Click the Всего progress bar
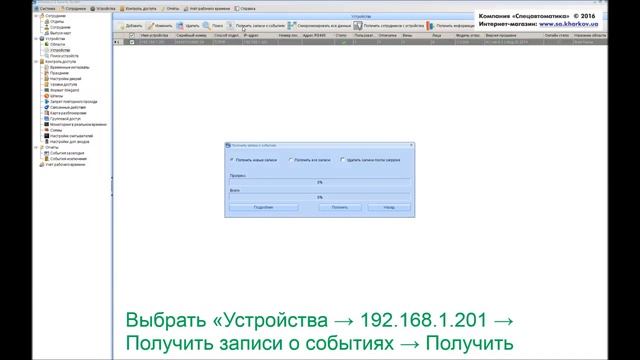The height and width of the screenshot is (360, 640). point(320,197)
